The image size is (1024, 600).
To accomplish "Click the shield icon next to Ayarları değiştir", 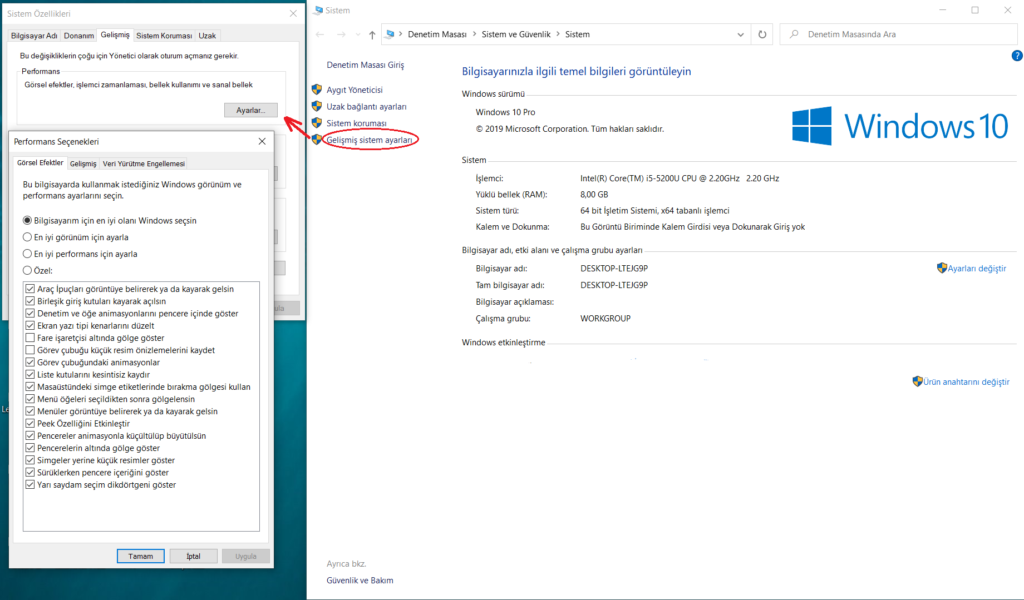I will click(941, 268).
